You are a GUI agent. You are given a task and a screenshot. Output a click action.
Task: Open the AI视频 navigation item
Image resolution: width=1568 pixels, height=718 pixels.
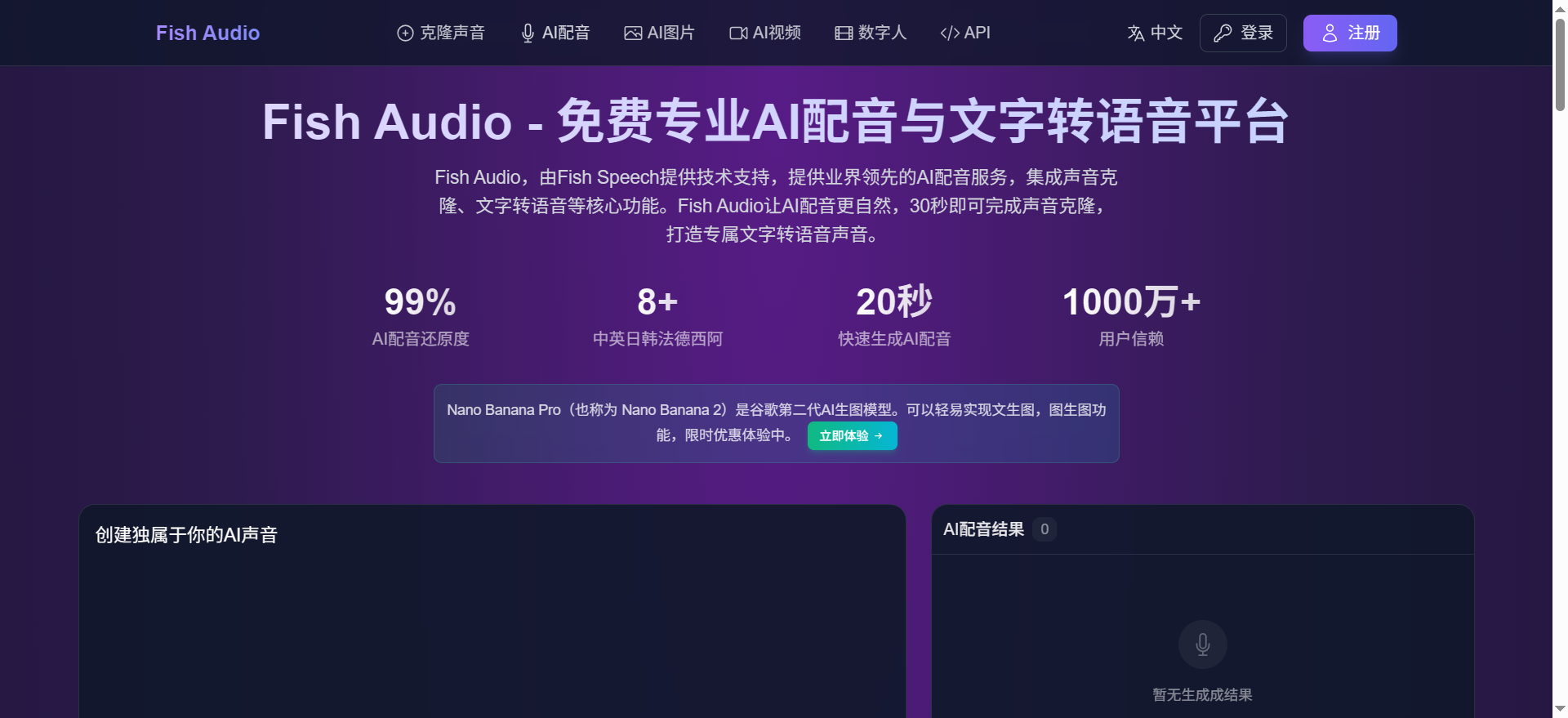point(765,33)
